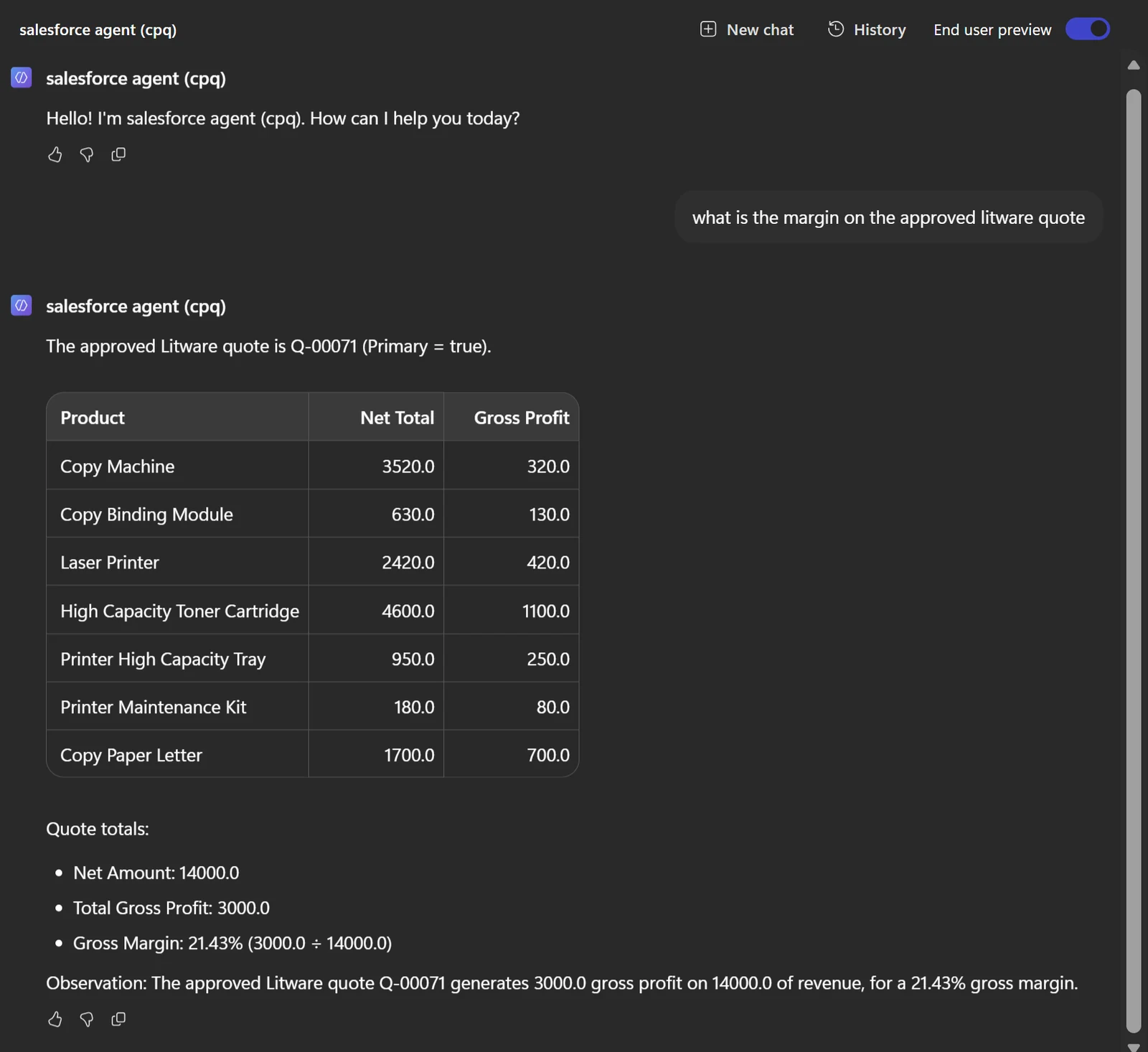The width and height of the screenshot is (1148, 1052).
Task: Click net total 180.0 for Maintenance Kit
Action: 377,707
